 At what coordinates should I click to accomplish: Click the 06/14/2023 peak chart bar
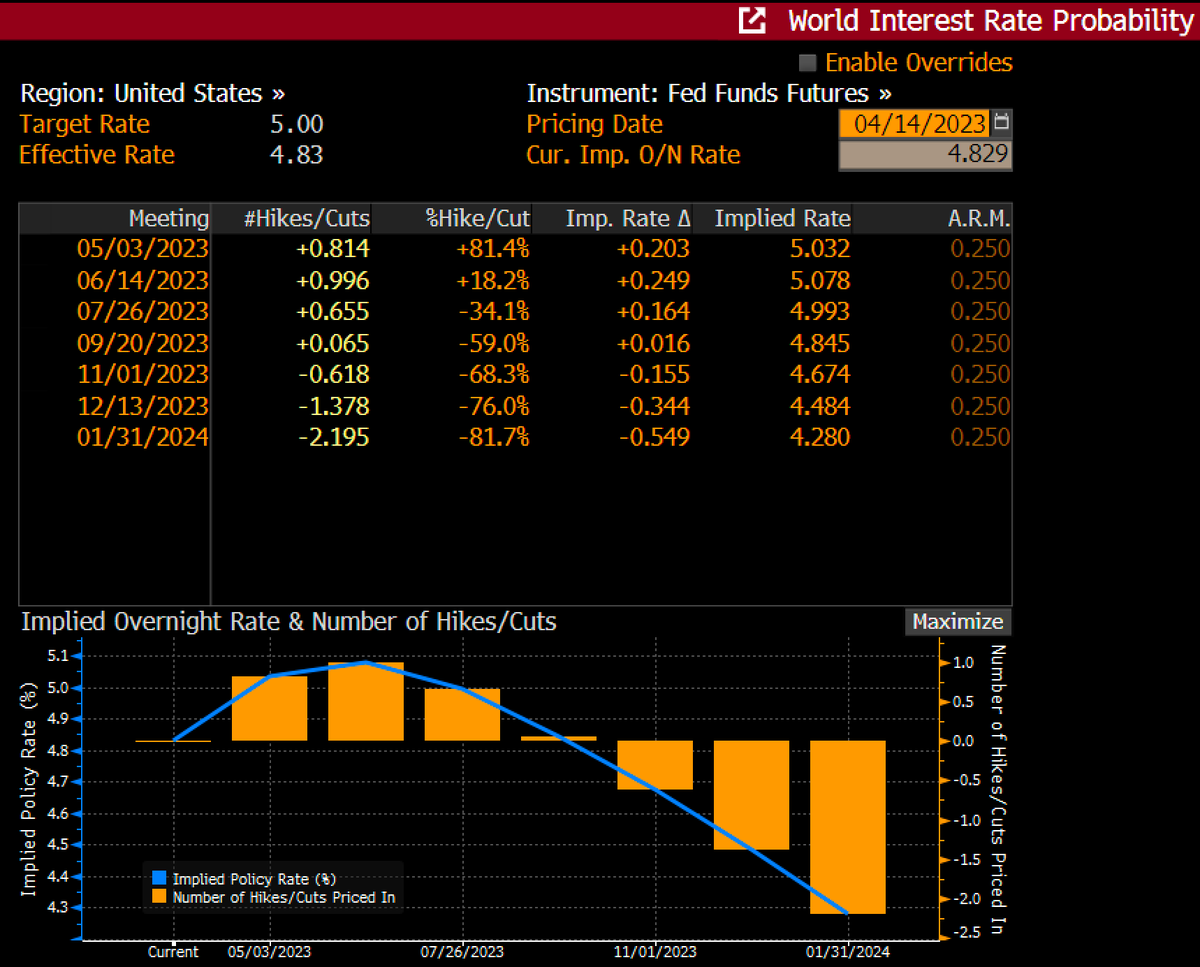point(366,701)
